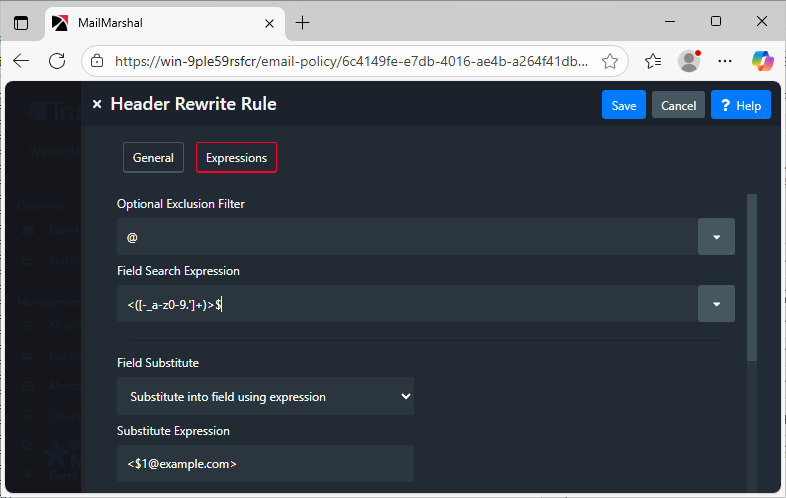
Task: Open the Copilot icon in the toolbar
Action: coord(763,61)
